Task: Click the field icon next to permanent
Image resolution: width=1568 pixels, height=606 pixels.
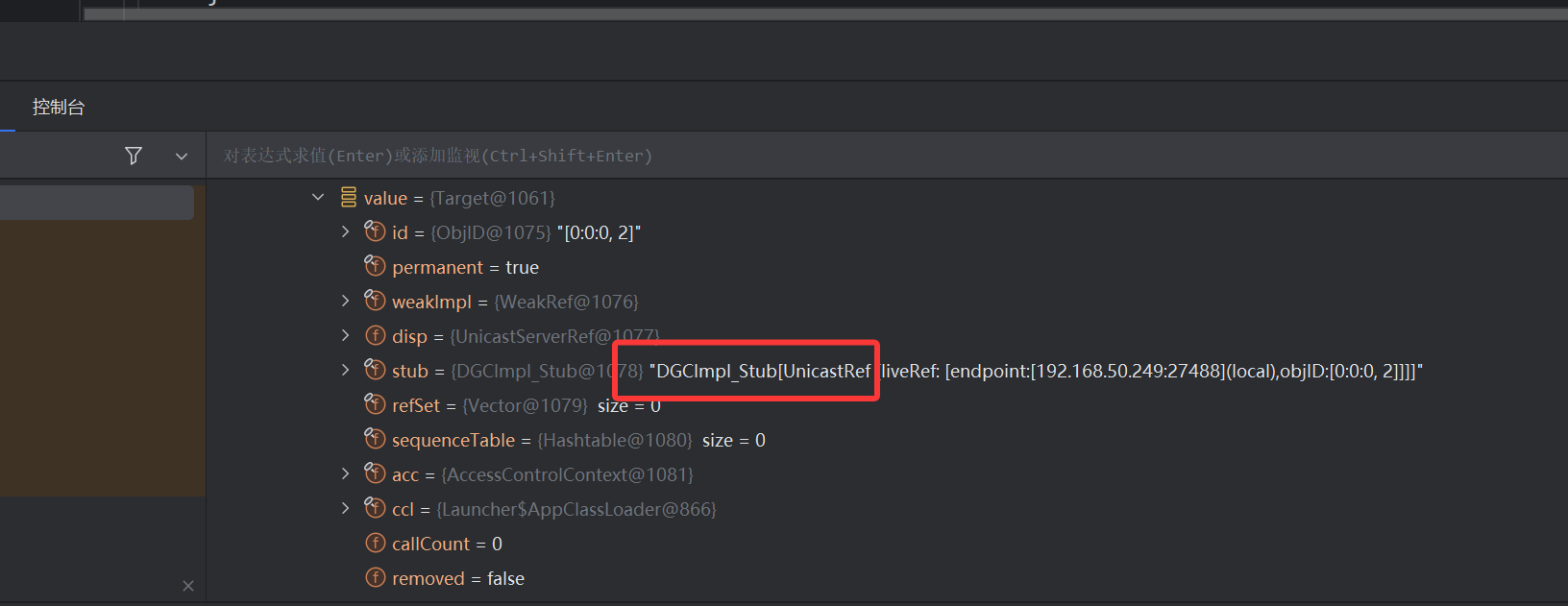Action: pos(375,266)
